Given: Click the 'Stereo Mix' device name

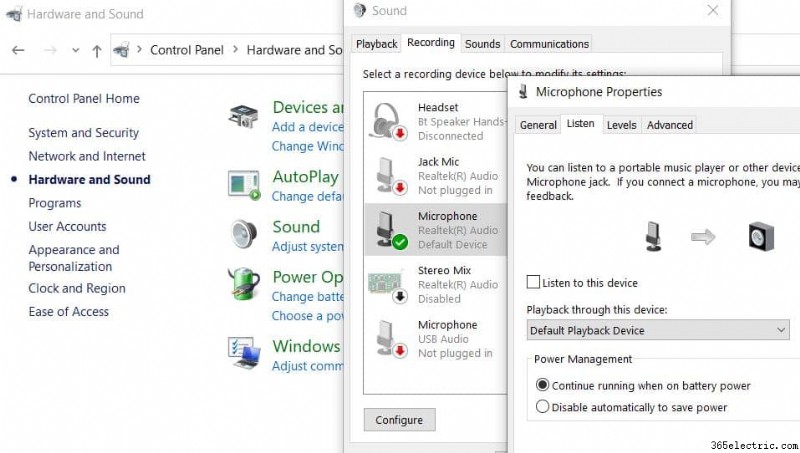Looking at the screenshot, I should pyautogui.click(x=444, y=270).
